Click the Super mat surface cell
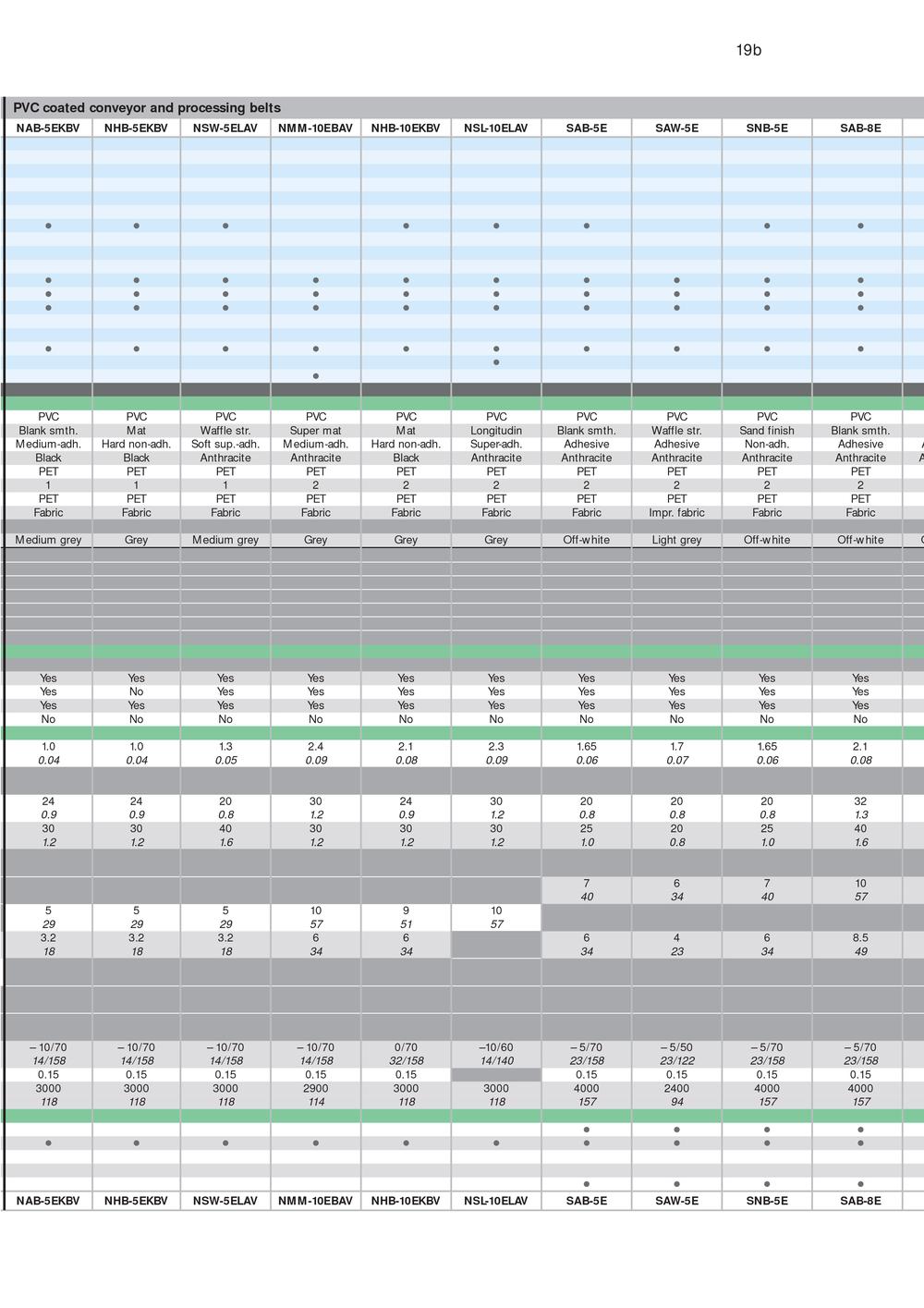Image resolution: width=924 pixels, height=1308 pixels. click(316, 431)
